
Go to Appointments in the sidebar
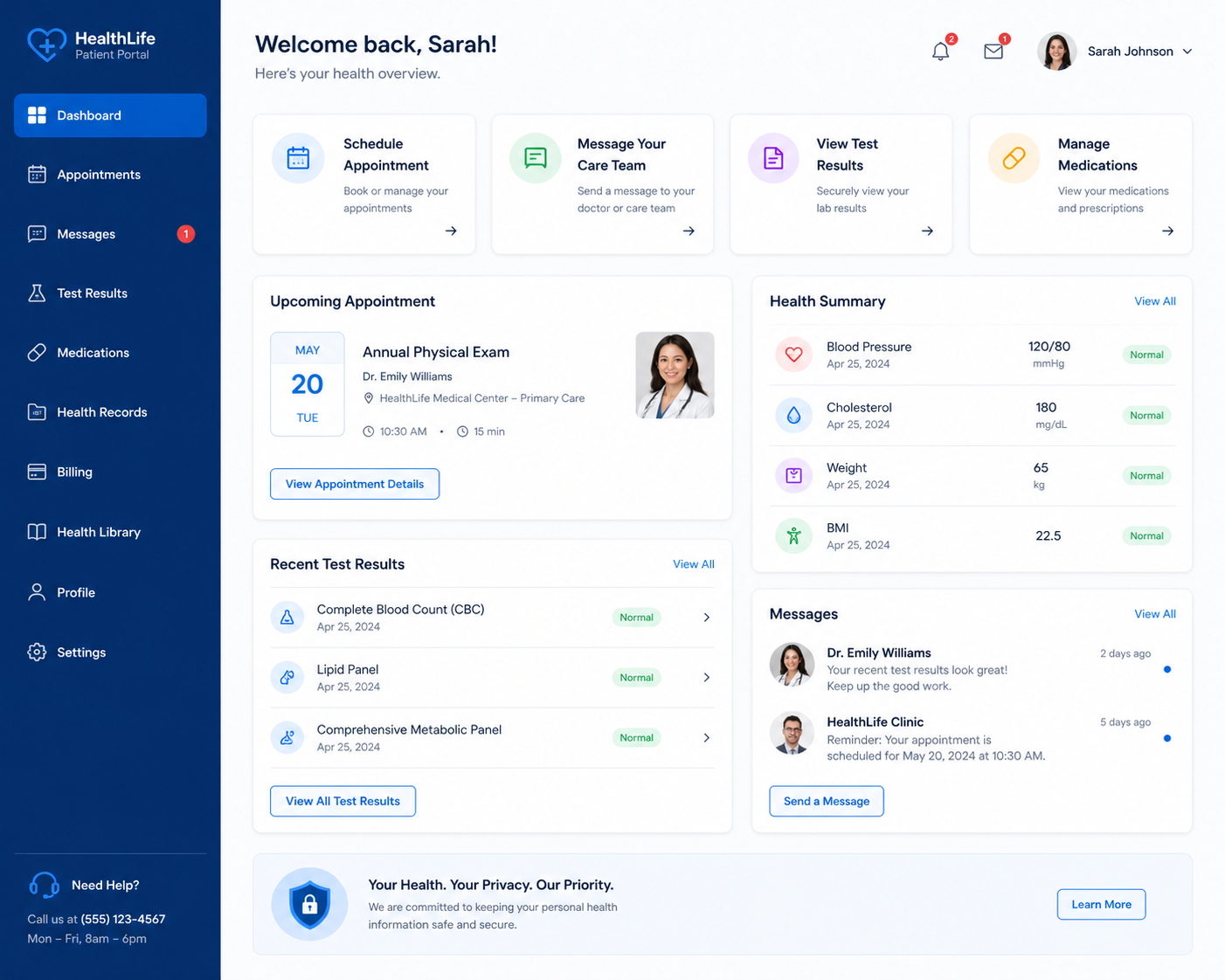tap(110, 175)
